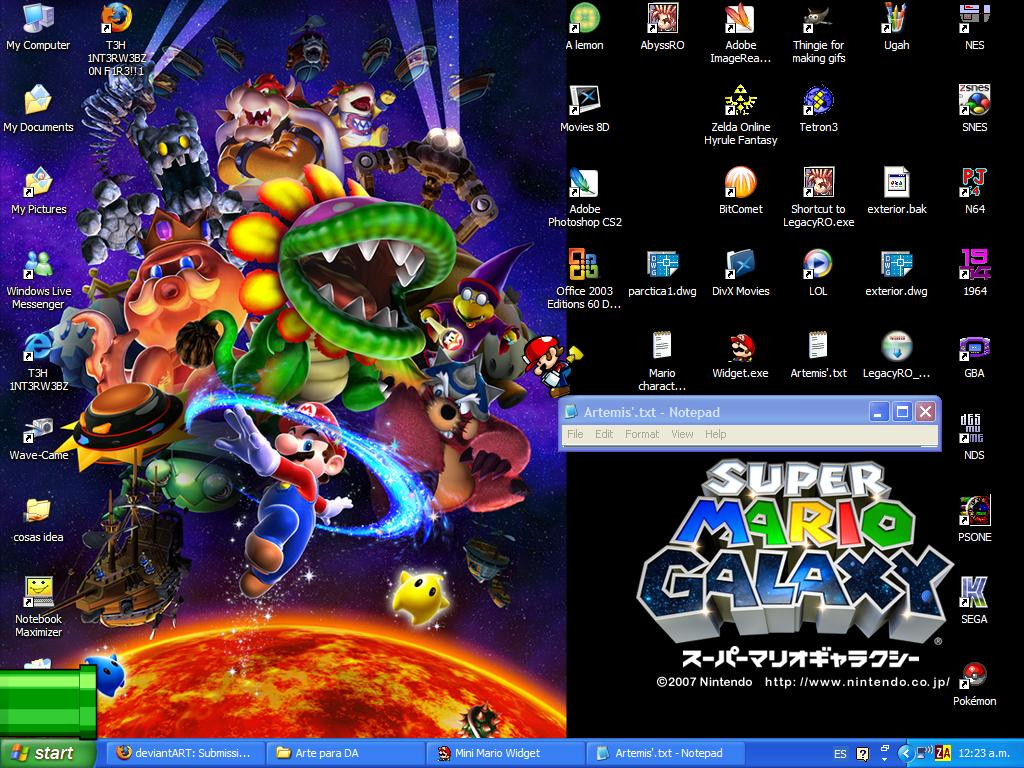Viewport: 1024px width, 768px height.
Task: Expand hidden tray icons arrow
Action: point(904,754)
